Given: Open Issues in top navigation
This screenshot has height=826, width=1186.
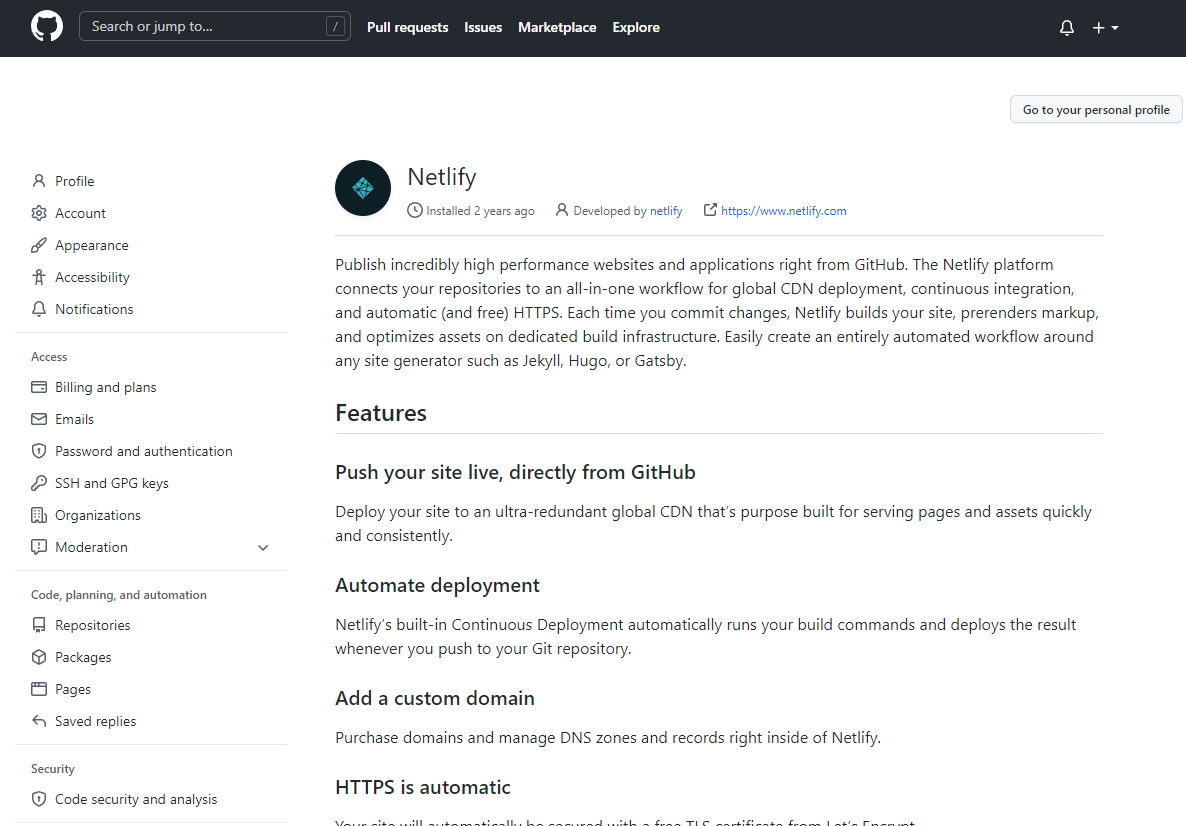Looking at the screenshot, I should coord(483,27).
